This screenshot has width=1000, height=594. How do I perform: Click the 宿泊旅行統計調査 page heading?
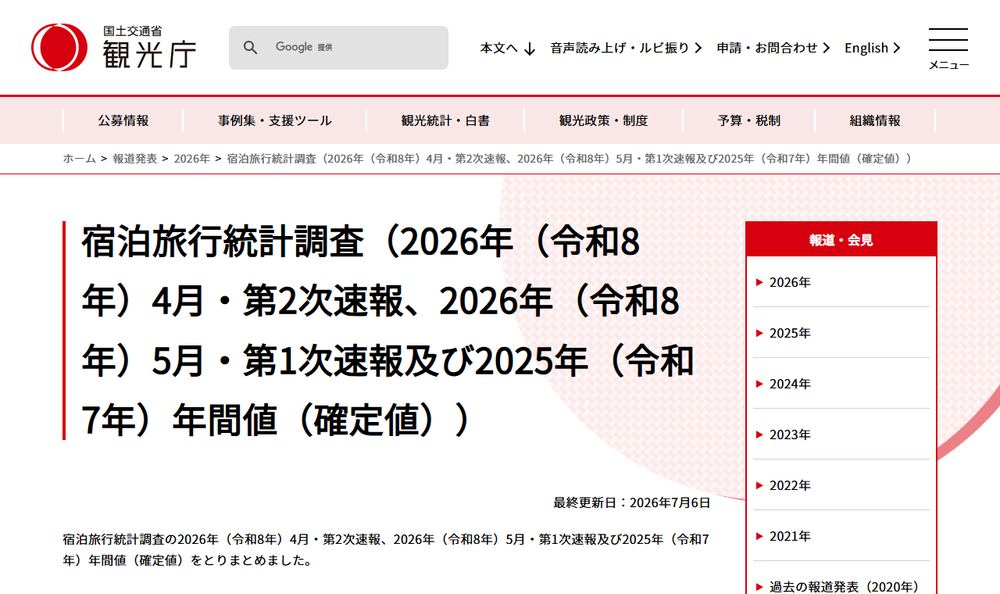coord(387,330)
